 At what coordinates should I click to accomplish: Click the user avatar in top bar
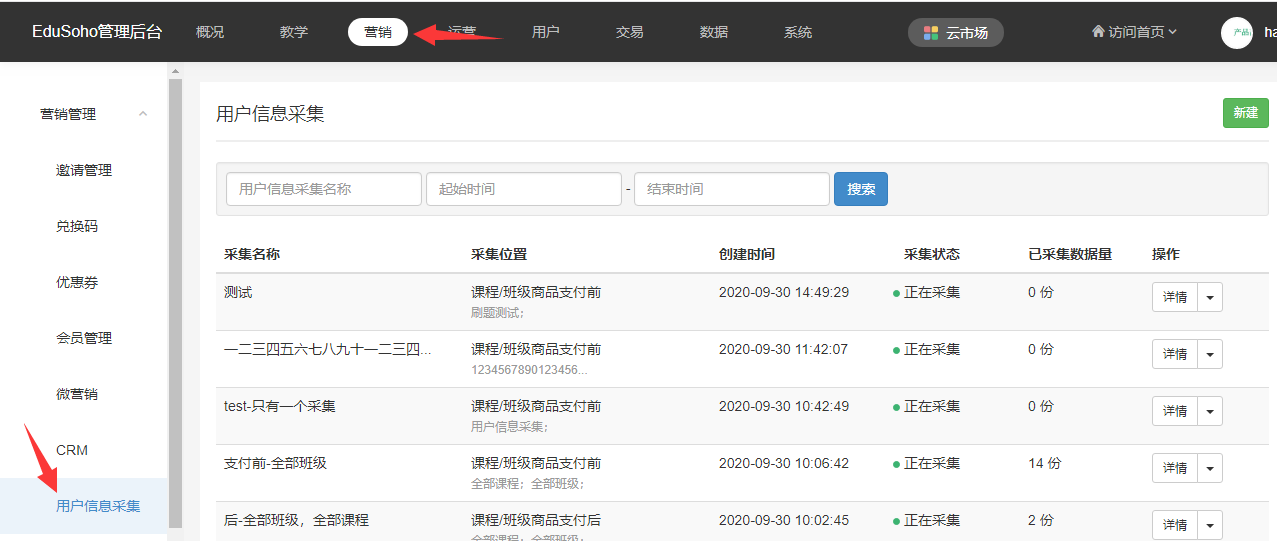click(1237, 33)
